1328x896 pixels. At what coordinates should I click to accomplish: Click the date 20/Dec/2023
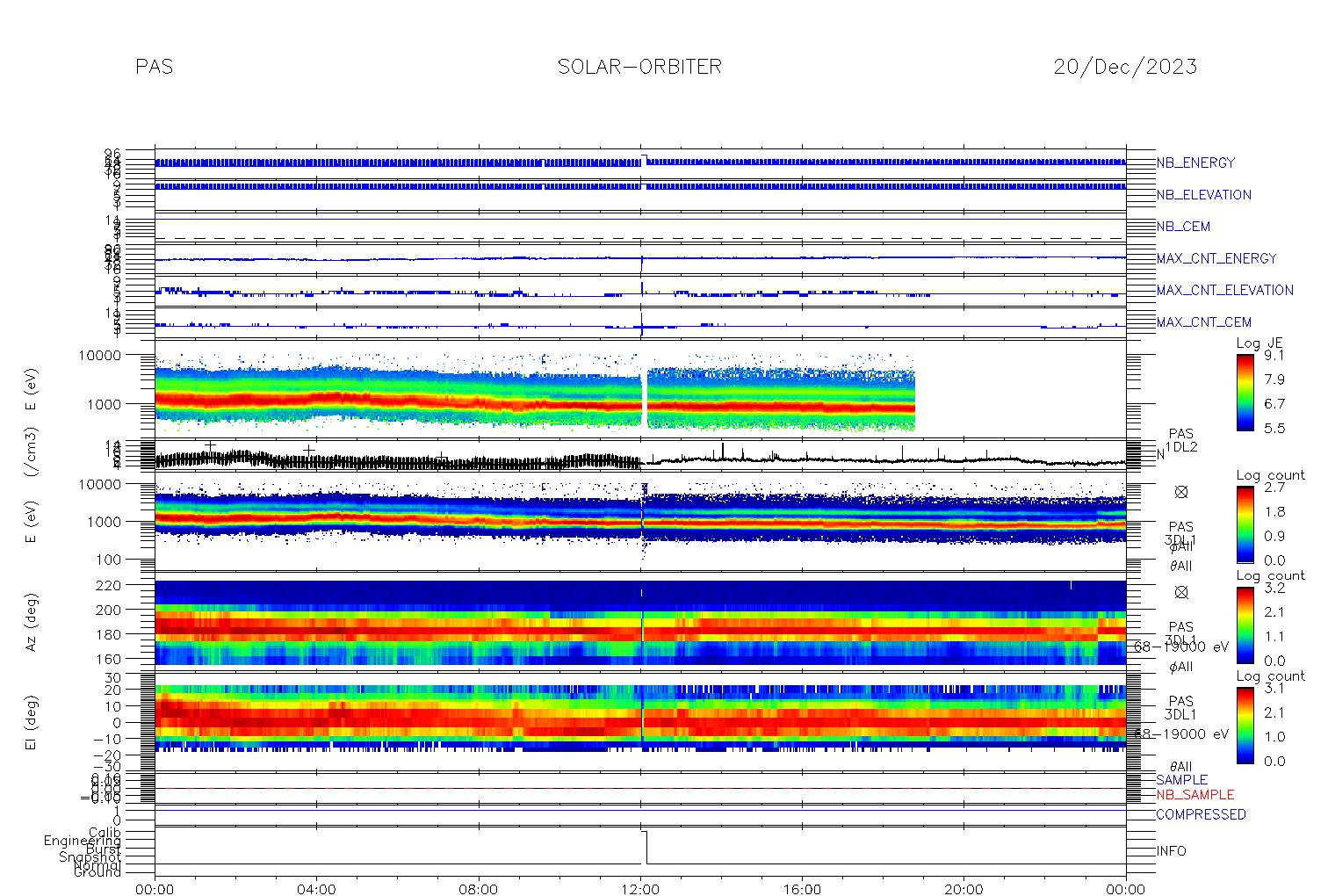click(1125, 67)
